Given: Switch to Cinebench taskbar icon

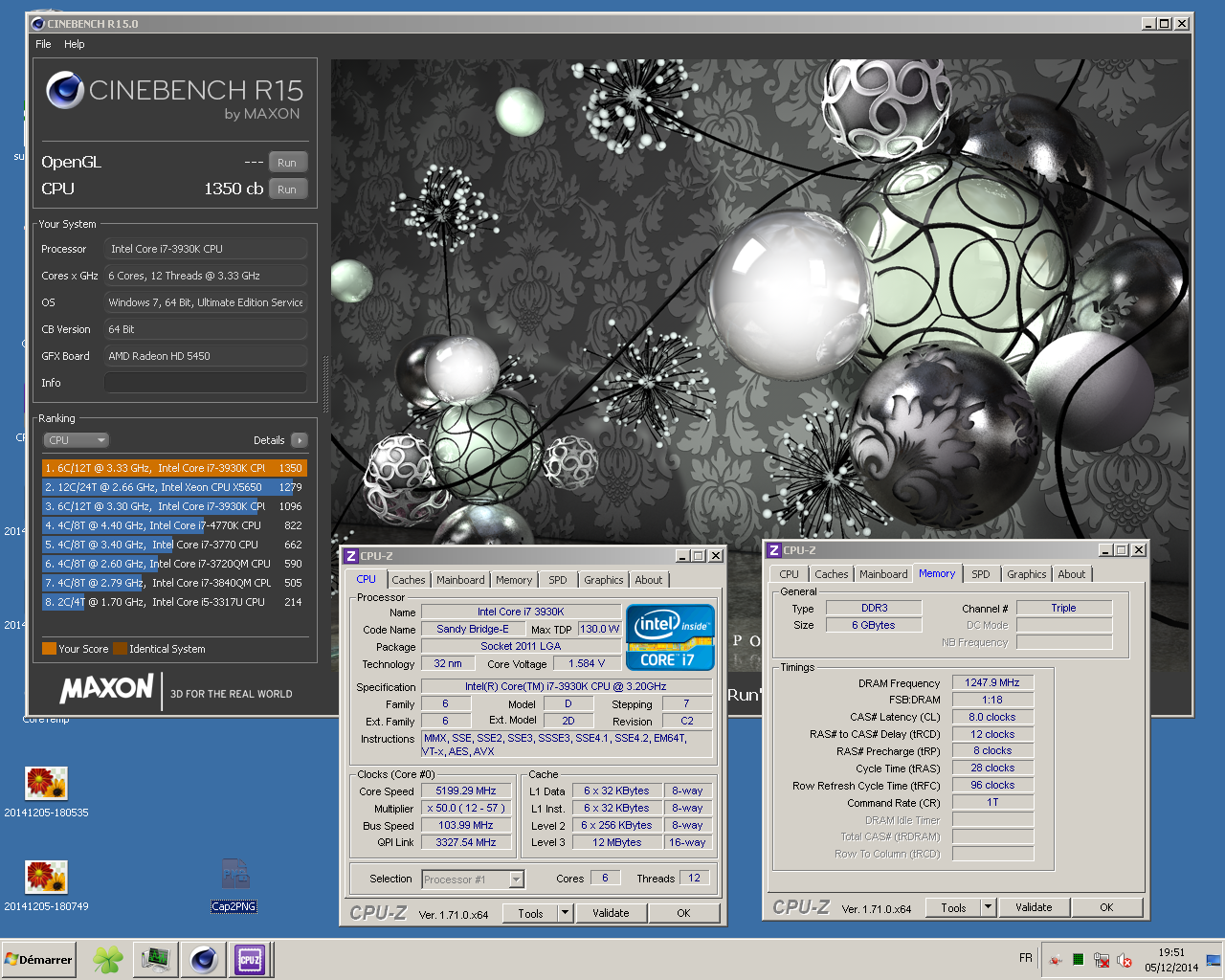Looking at the screenshot, I should [203, 960].
